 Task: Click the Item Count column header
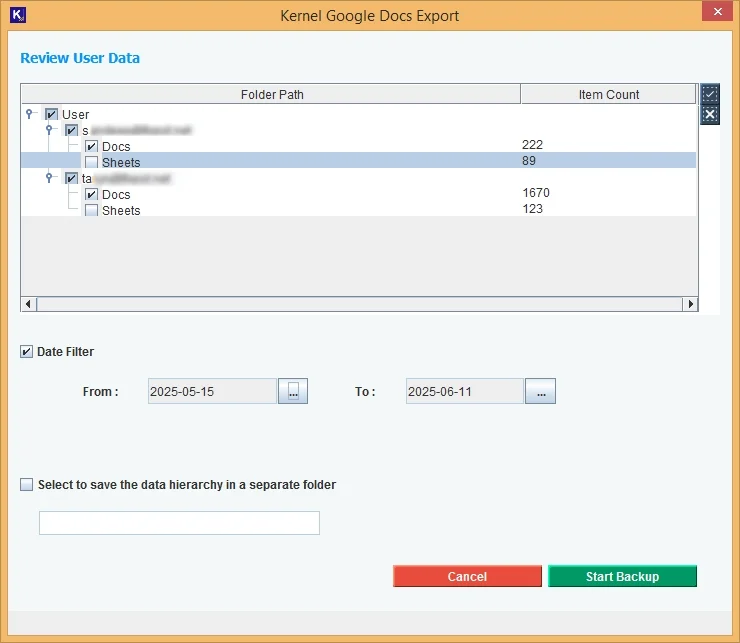pyautogui.click(x=608, y=94)
